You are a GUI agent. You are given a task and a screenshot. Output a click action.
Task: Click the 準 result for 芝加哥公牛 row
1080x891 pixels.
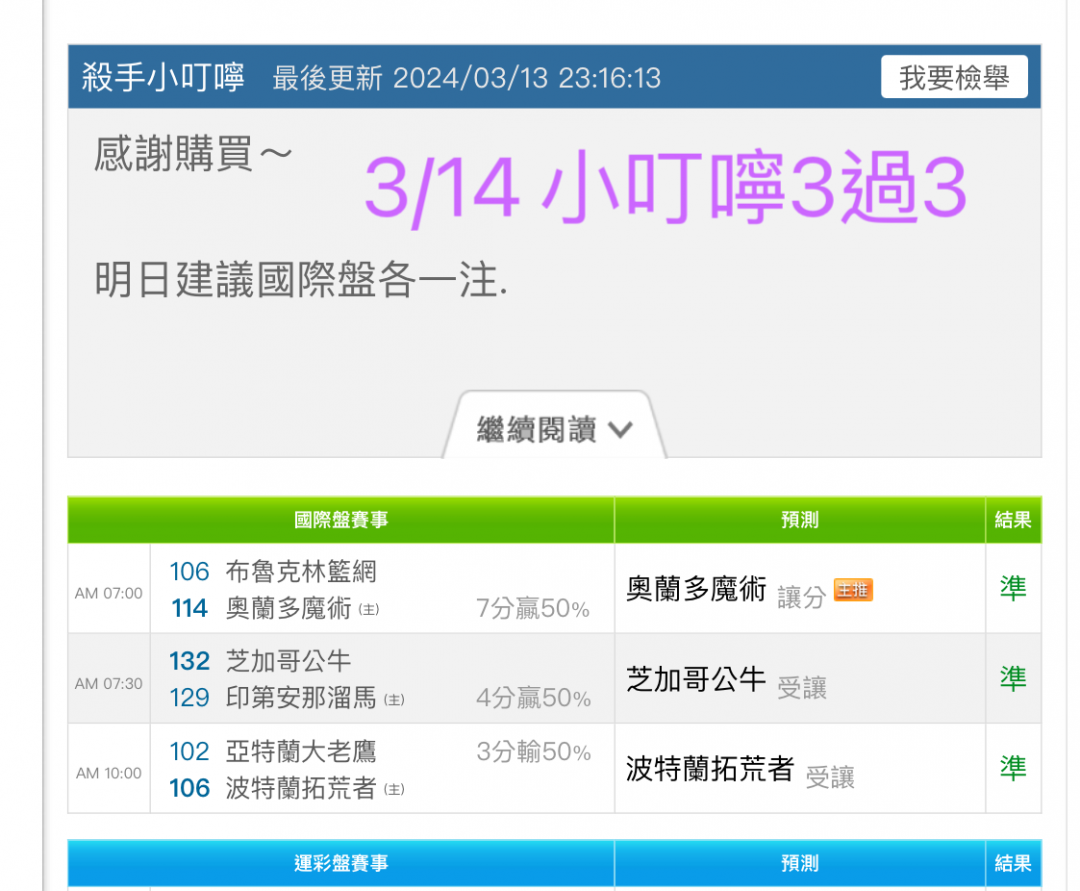(1013, 679)
